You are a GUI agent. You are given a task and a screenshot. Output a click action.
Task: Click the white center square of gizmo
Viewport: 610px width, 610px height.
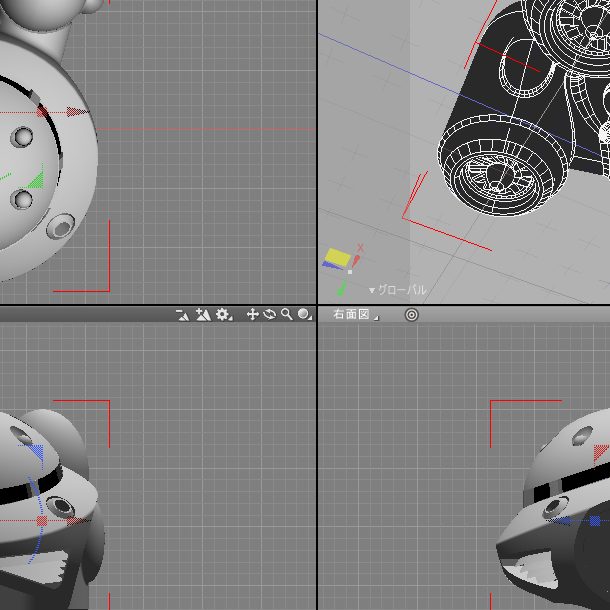(x=349, y=272)
